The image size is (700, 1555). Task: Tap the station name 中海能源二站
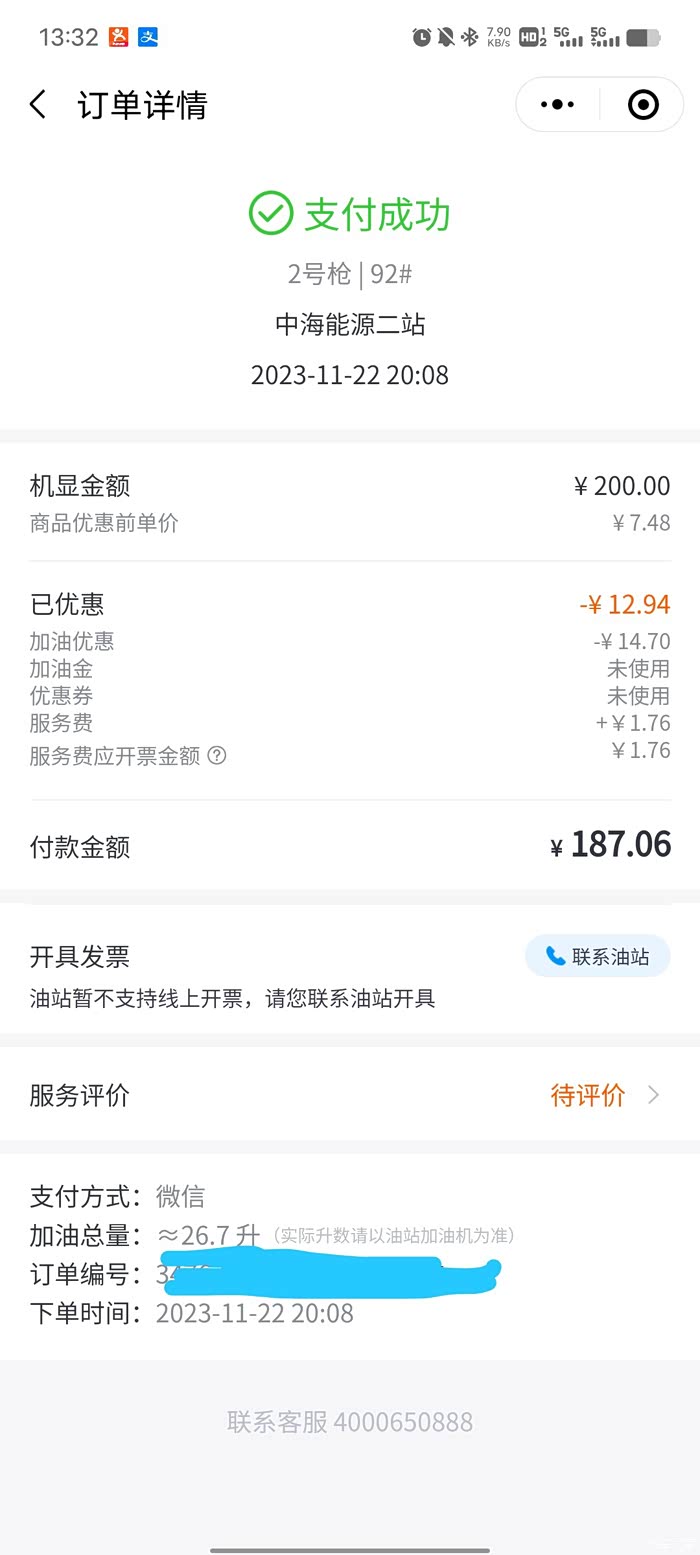tap(350, 324)
